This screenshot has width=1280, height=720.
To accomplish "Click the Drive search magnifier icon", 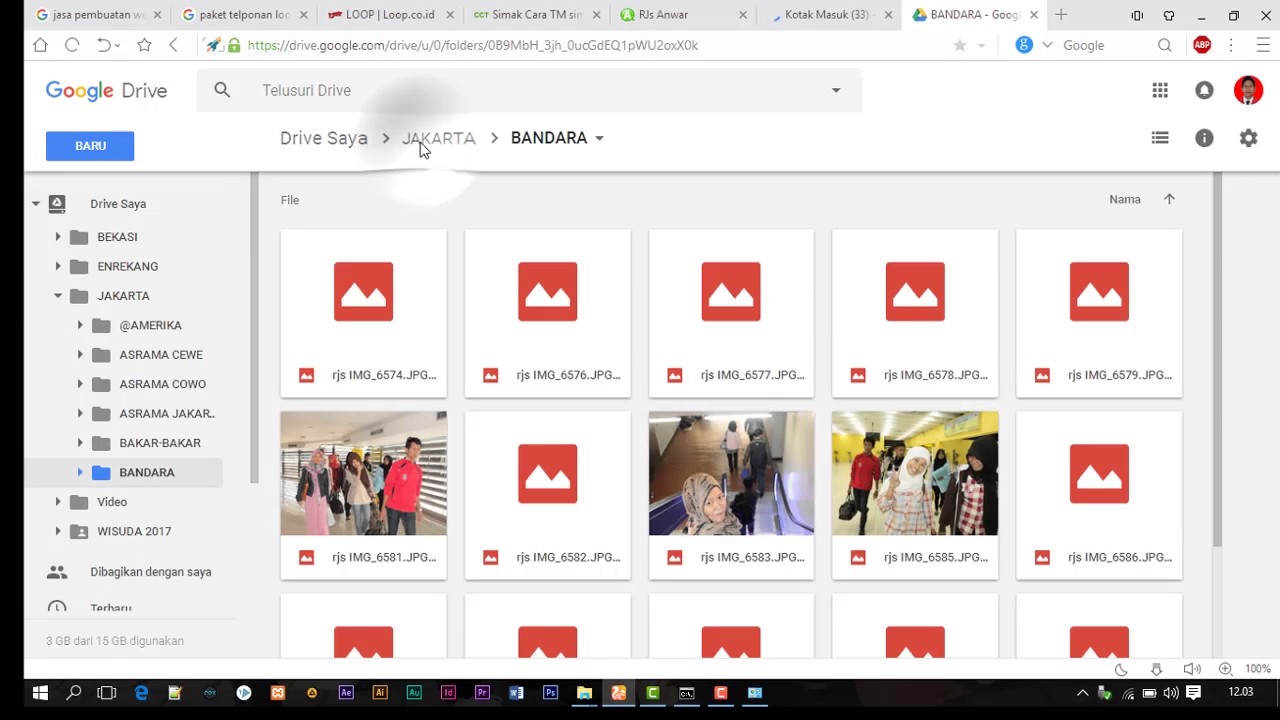I will click(222, 90).
